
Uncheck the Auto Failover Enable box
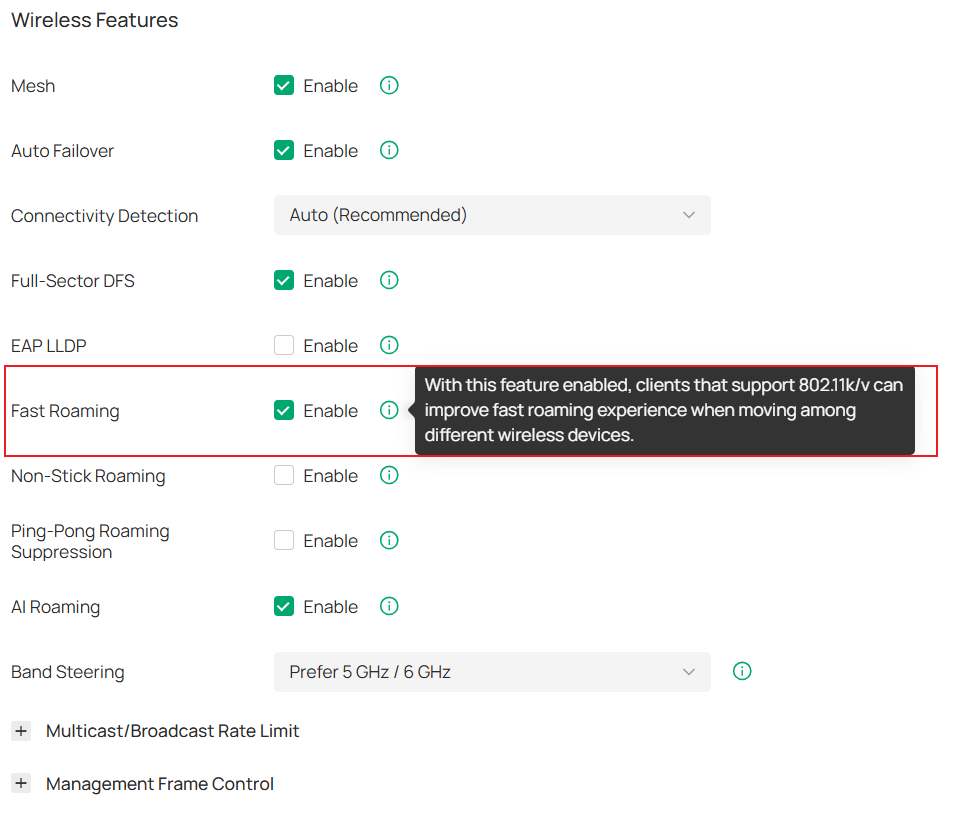pyautogui.click(x=284, y=150)
